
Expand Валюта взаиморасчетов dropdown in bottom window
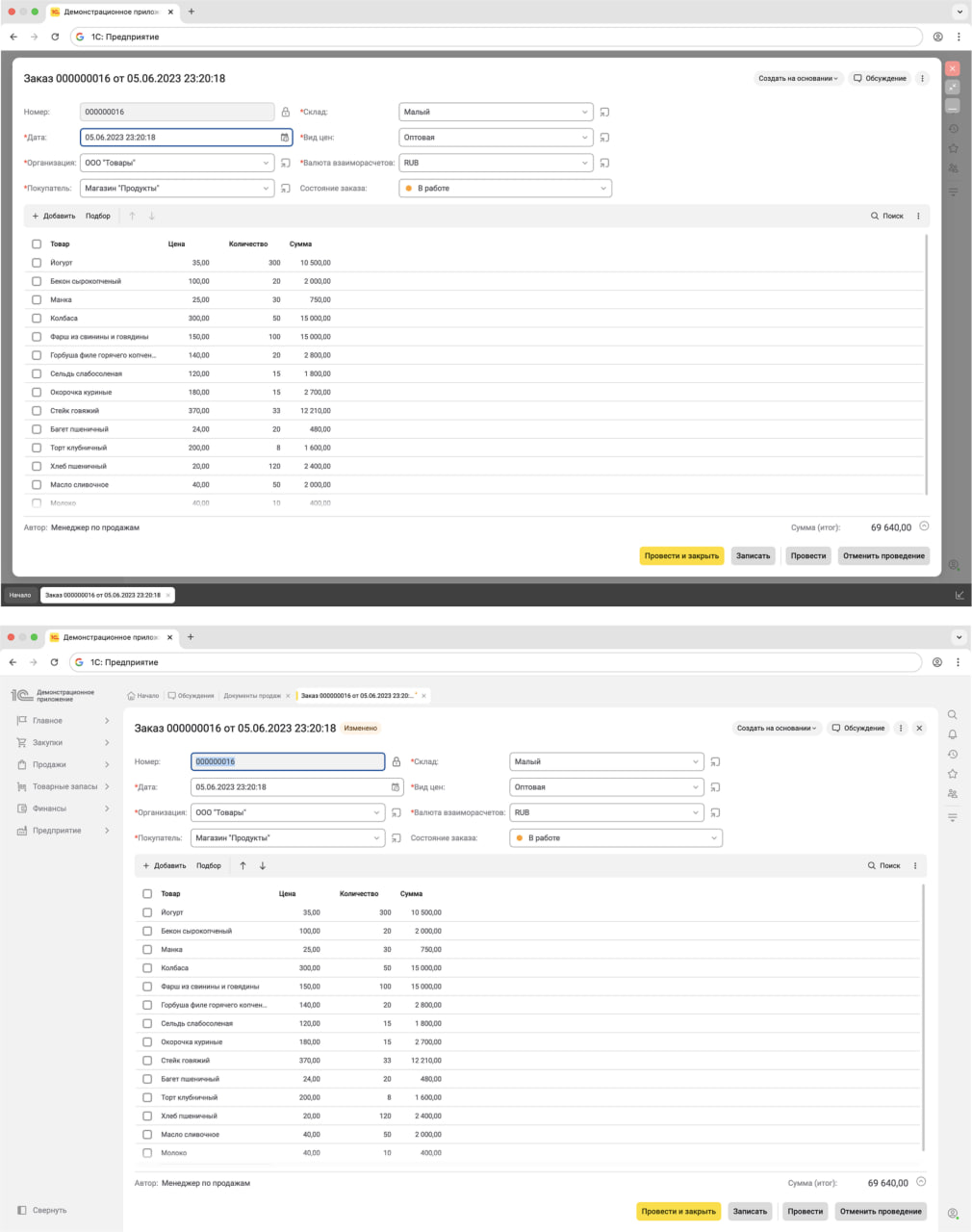(695, 812)
